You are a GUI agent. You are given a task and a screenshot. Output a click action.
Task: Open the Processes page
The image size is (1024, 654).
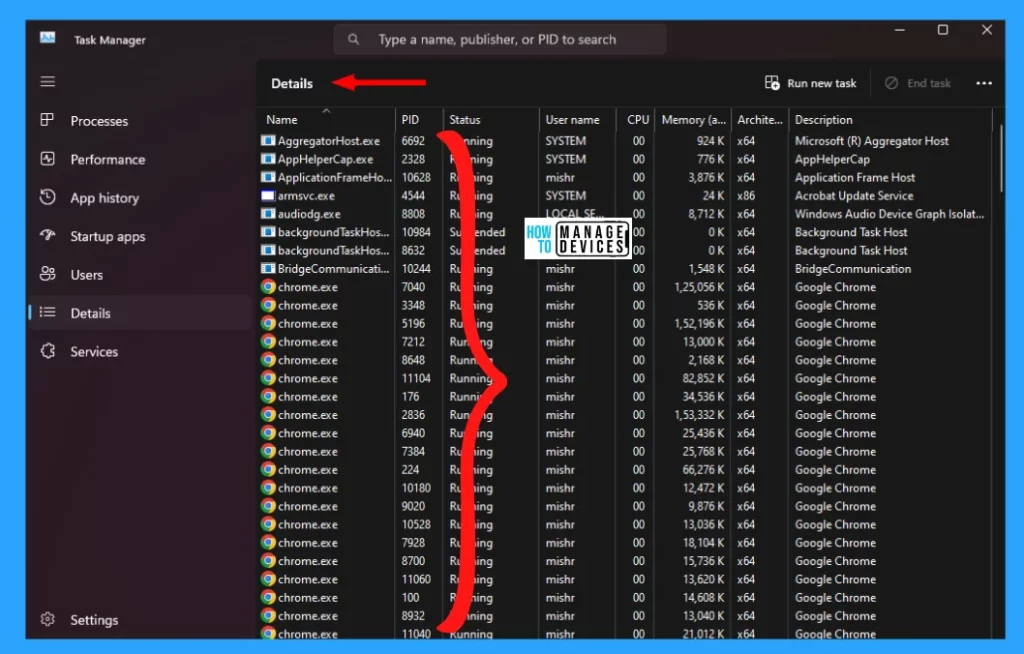(x=140, y=121)
